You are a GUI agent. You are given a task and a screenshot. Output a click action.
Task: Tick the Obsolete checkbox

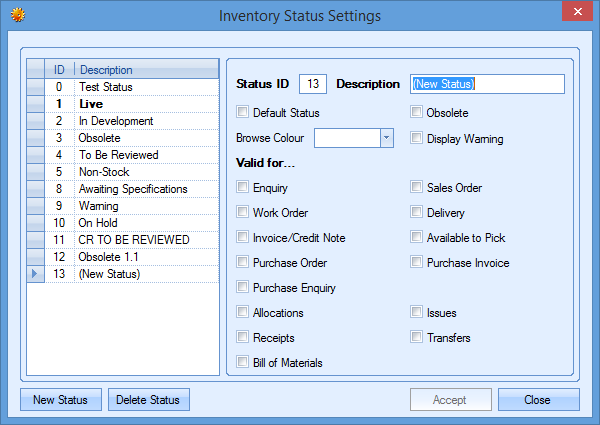click(417, 113)
